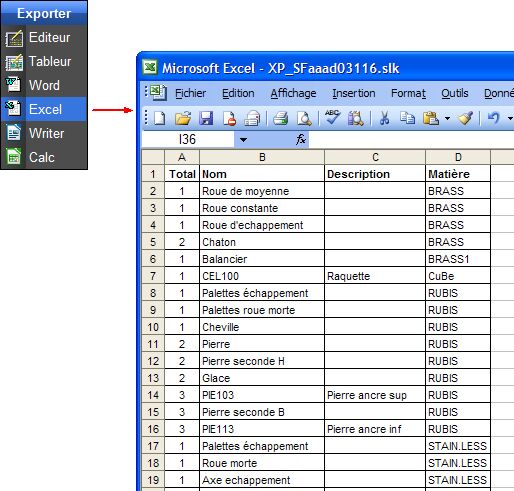Select column C header
This screenshot has width=514, height=491.
point(375,157)
